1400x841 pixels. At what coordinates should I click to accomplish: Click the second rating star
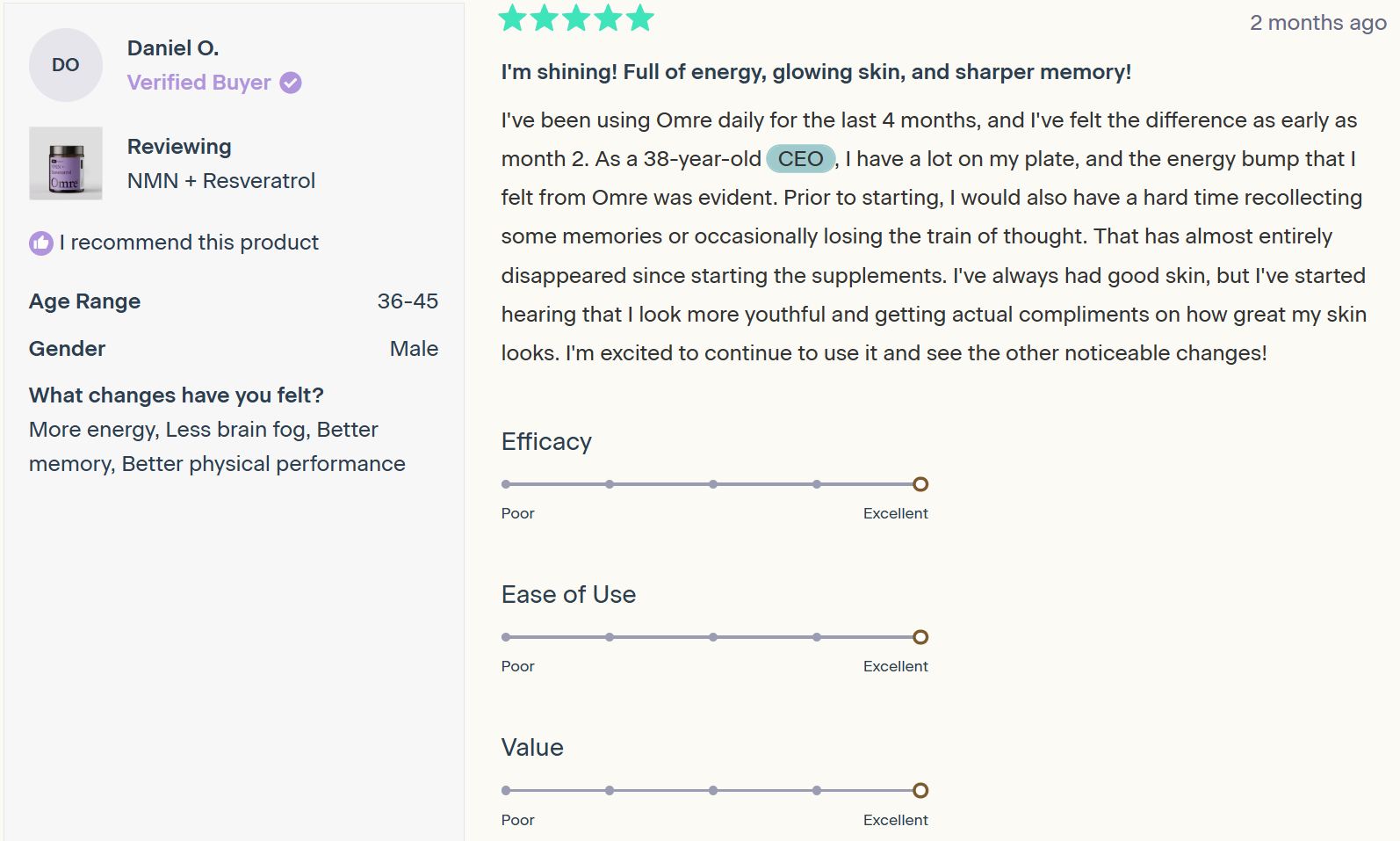tap(545, 17)
